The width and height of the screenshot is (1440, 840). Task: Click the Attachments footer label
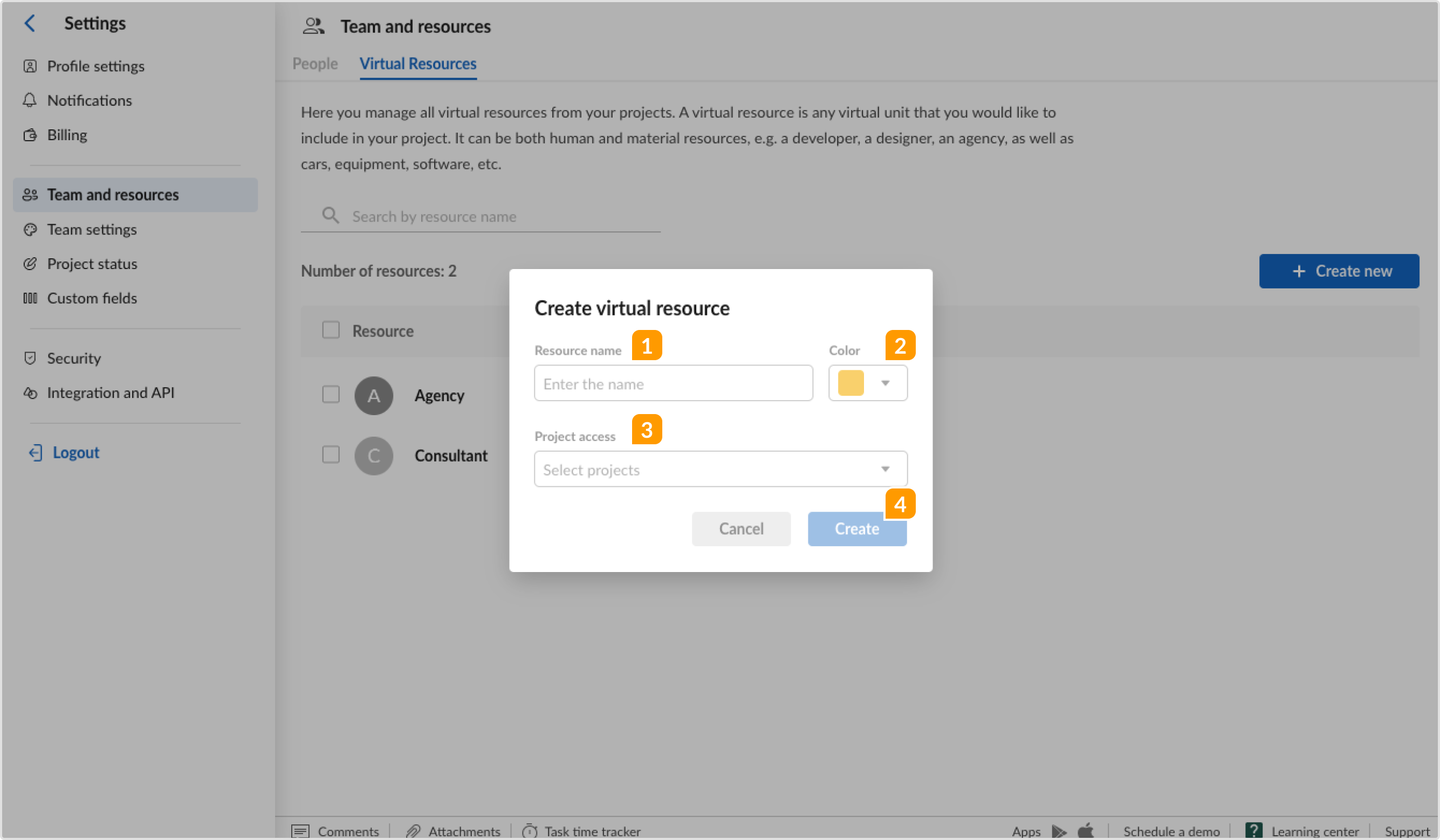coord(464,831)
